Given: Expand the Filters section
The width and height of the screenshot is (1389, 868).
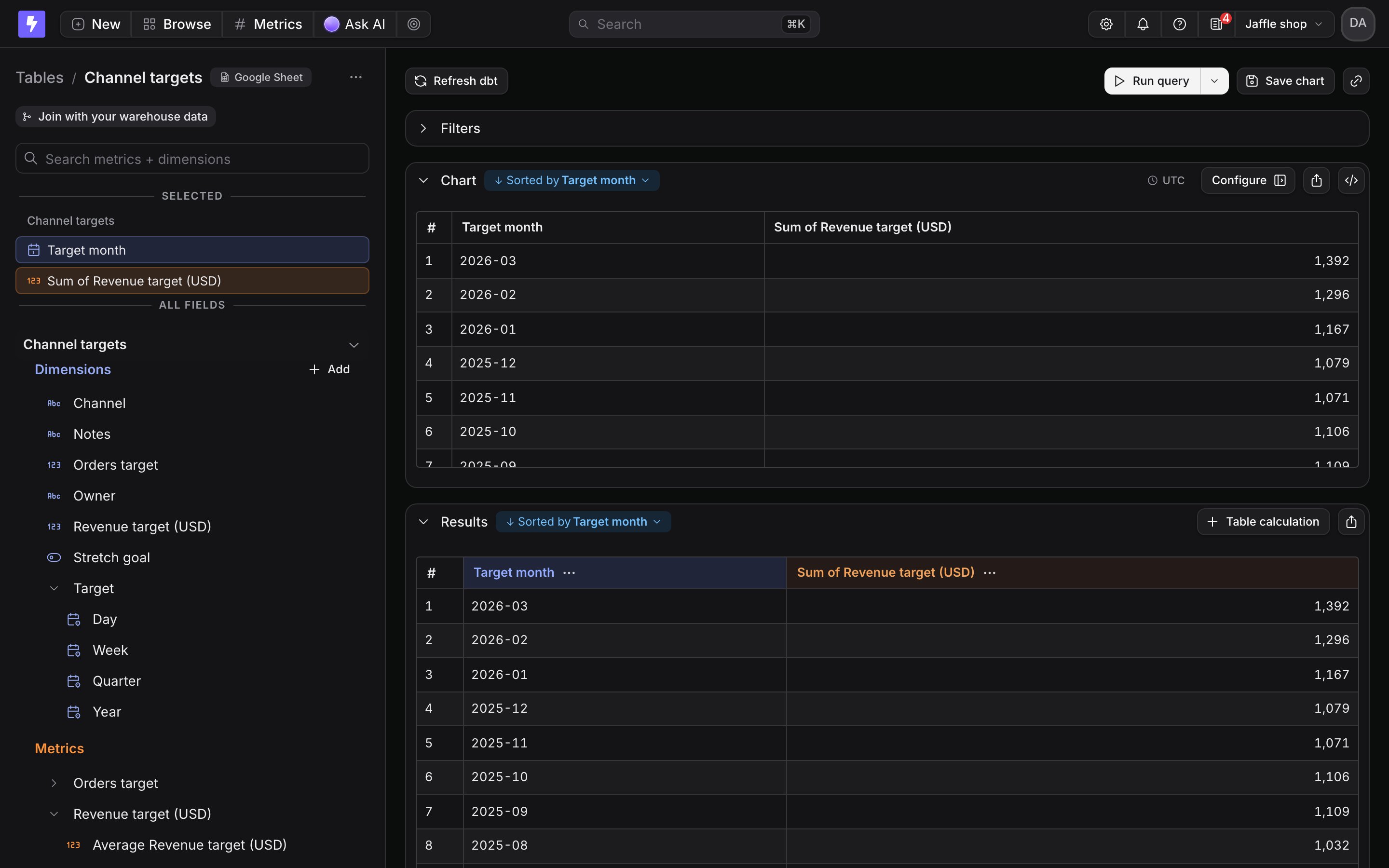Looking at the screenshot, I should 423,129.
